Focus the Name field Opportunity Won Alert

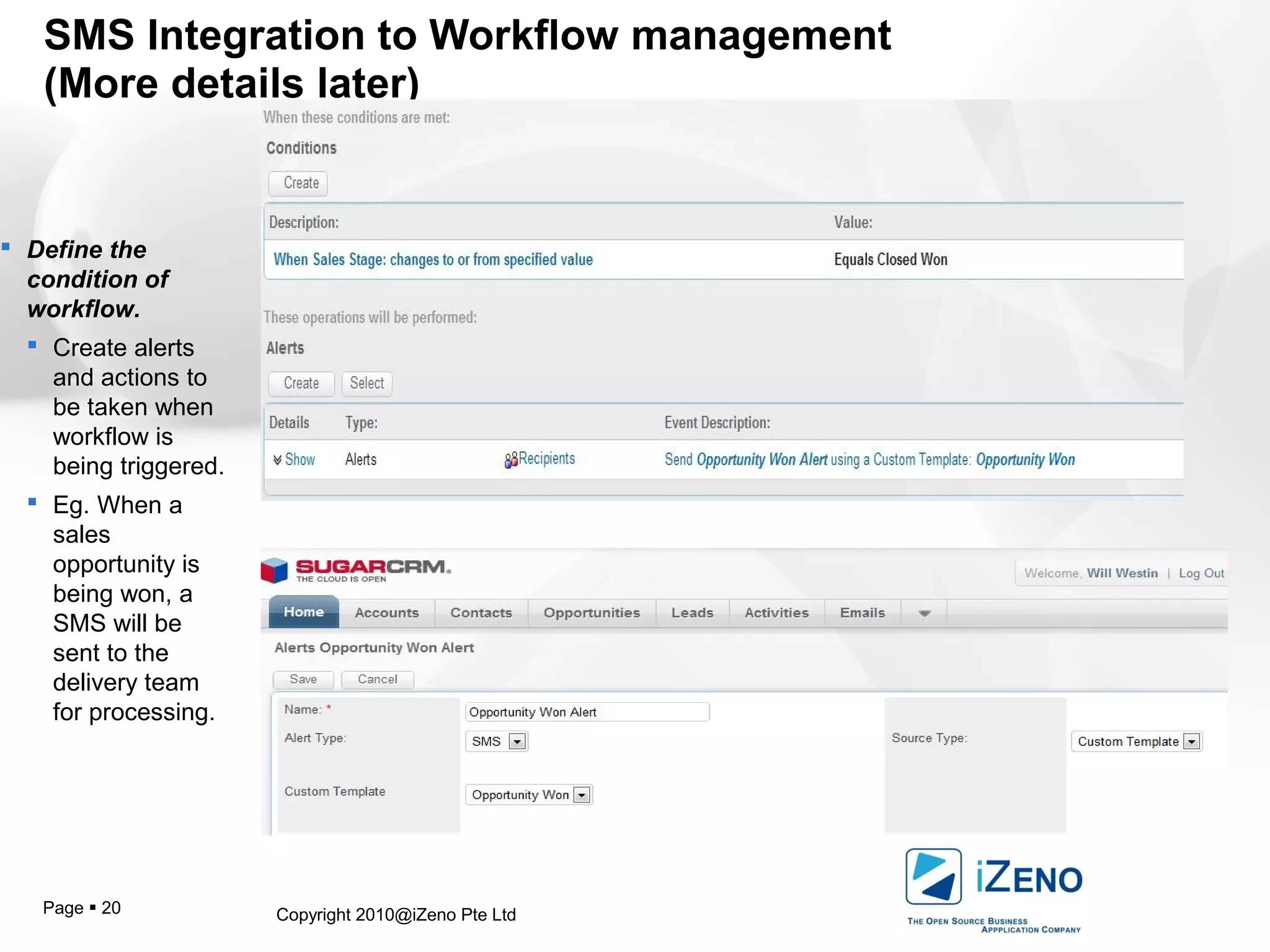pos(587,712)
